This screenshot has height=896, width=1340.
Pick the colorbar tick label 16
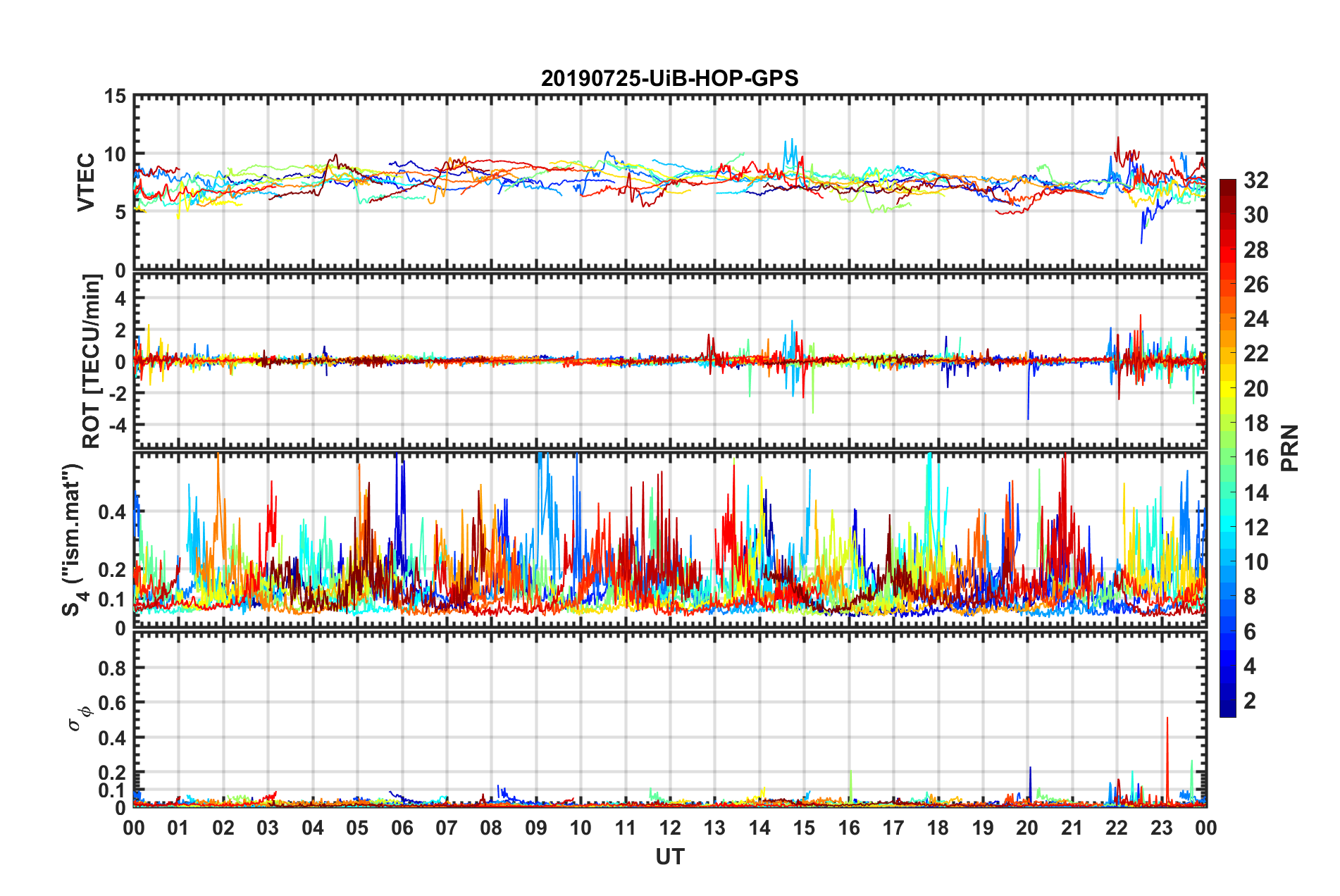pyautogui.click(x=1255, y=458)
